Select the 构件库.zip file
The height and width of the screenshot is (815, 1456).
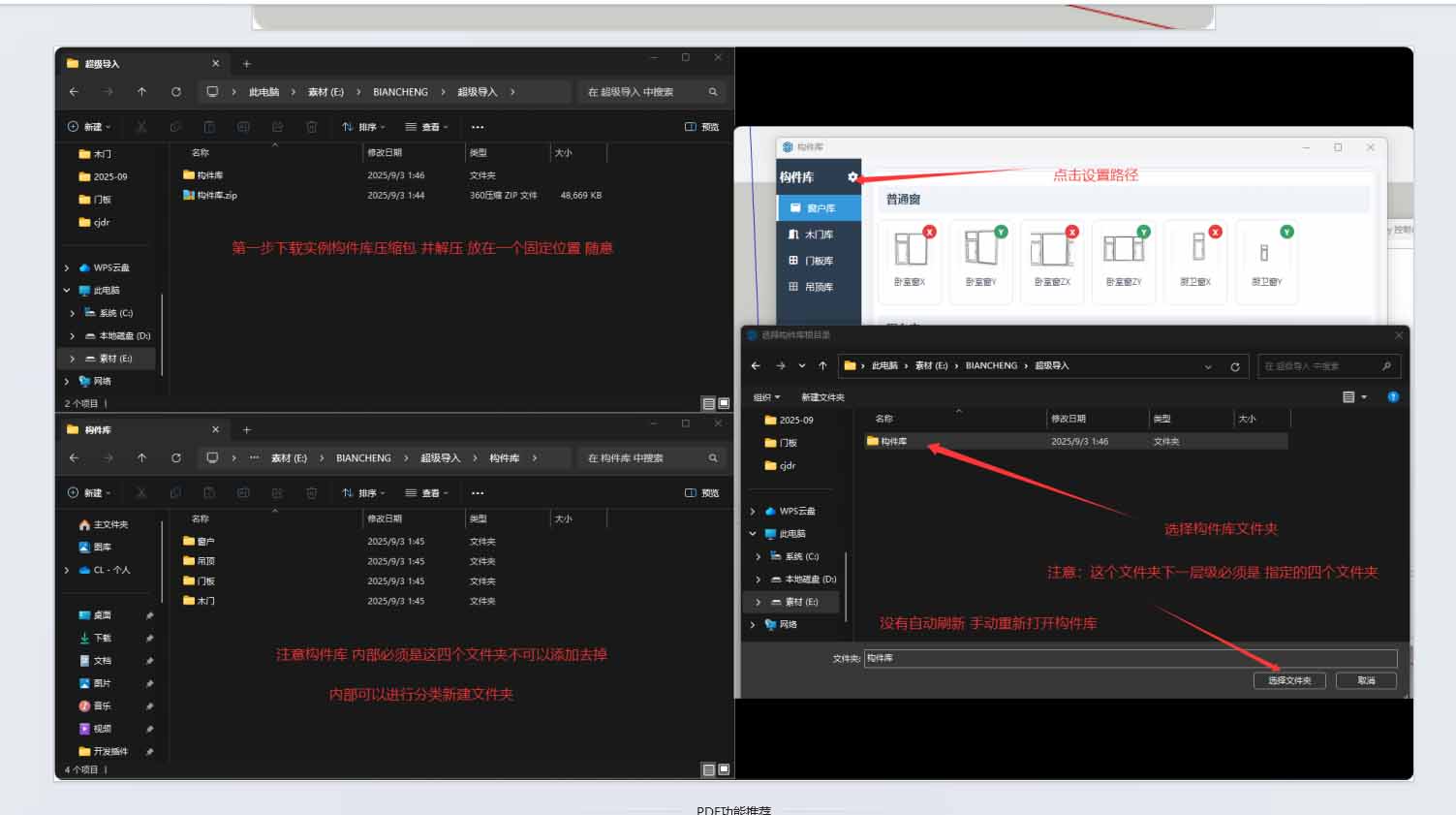216,196
